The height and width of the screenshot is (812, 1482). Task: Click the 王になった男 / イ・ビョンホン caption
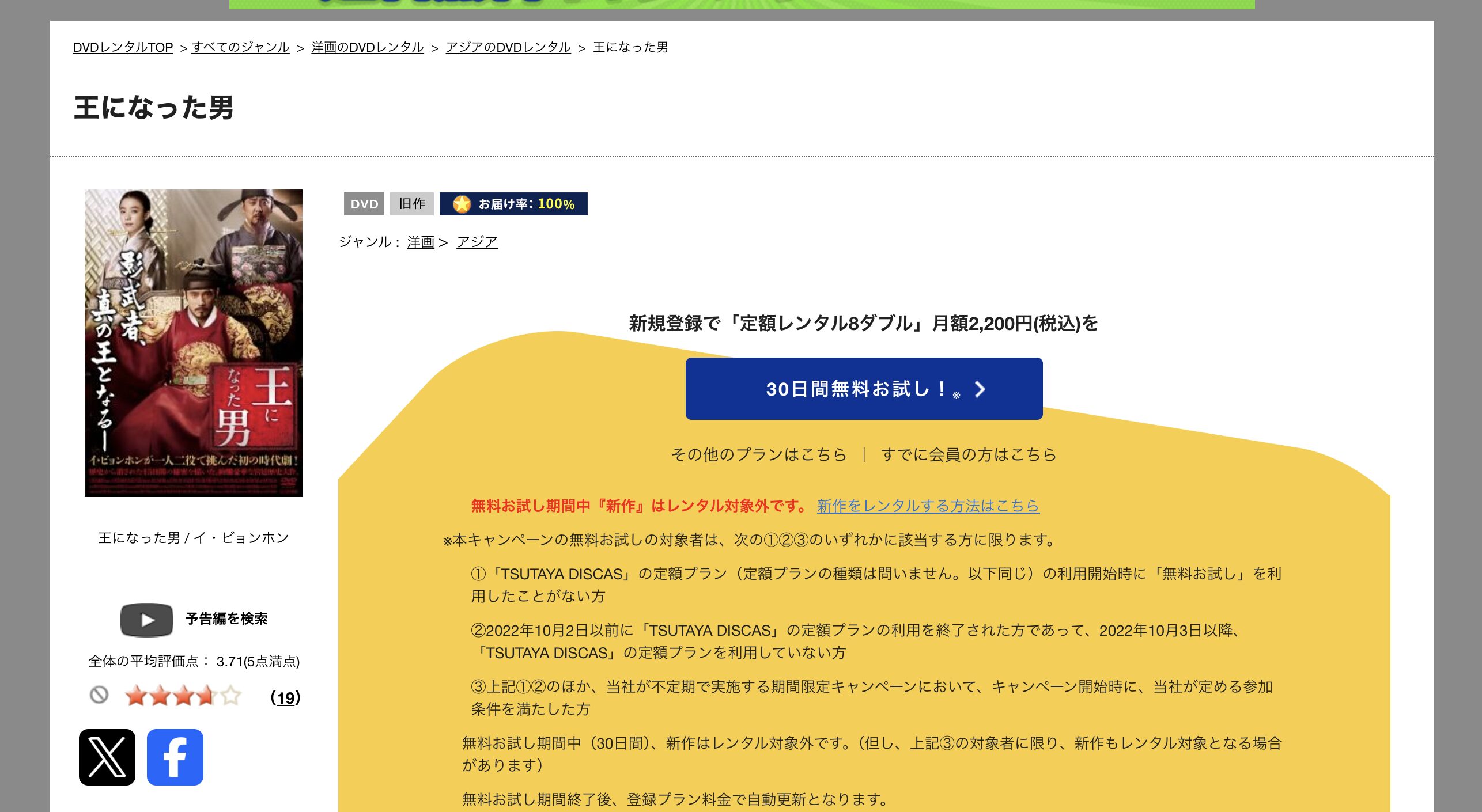click(x=194, y=538)
